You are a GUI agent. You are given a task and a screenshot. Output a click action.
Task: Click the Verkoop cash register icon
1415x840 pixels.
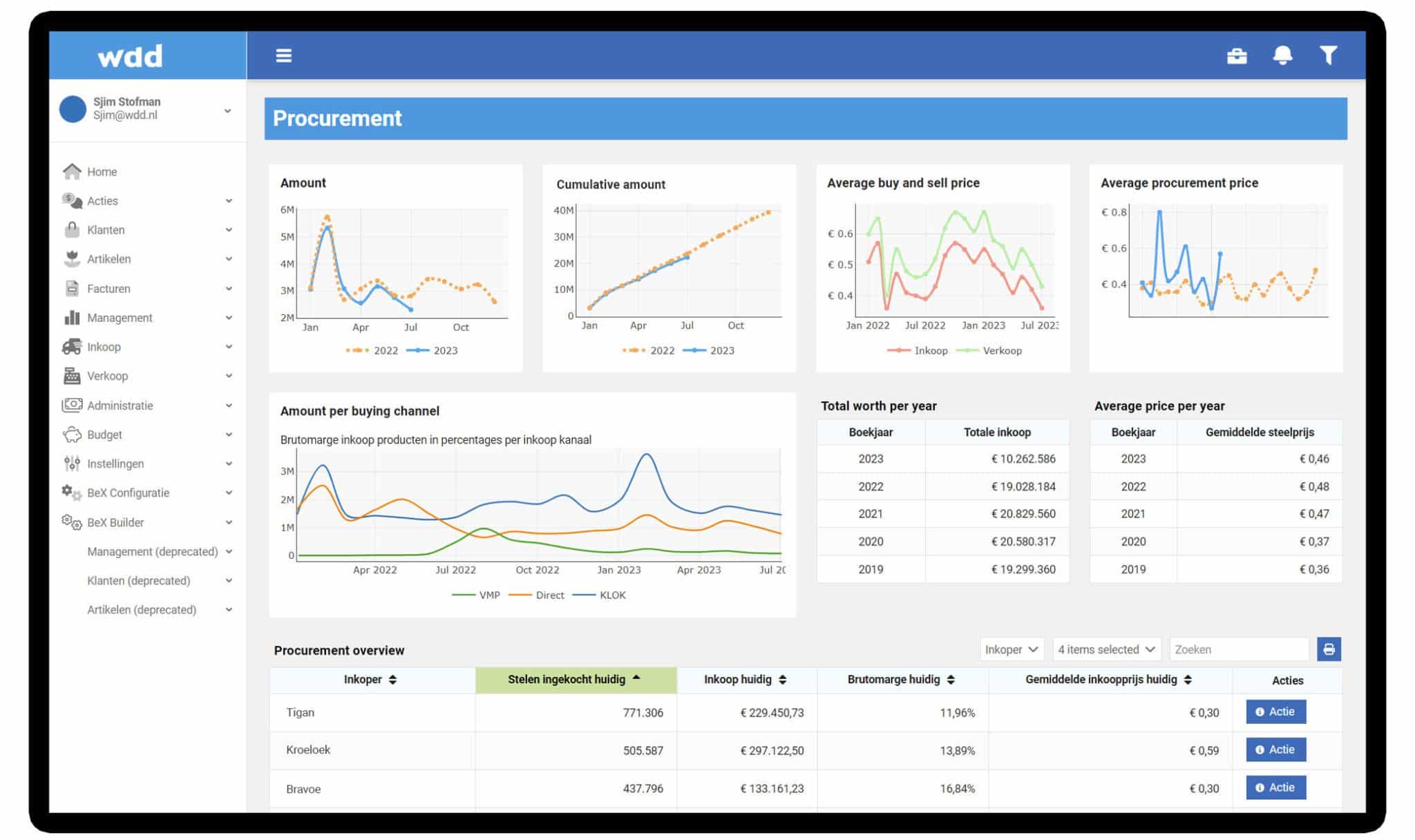tap(72, 376)
